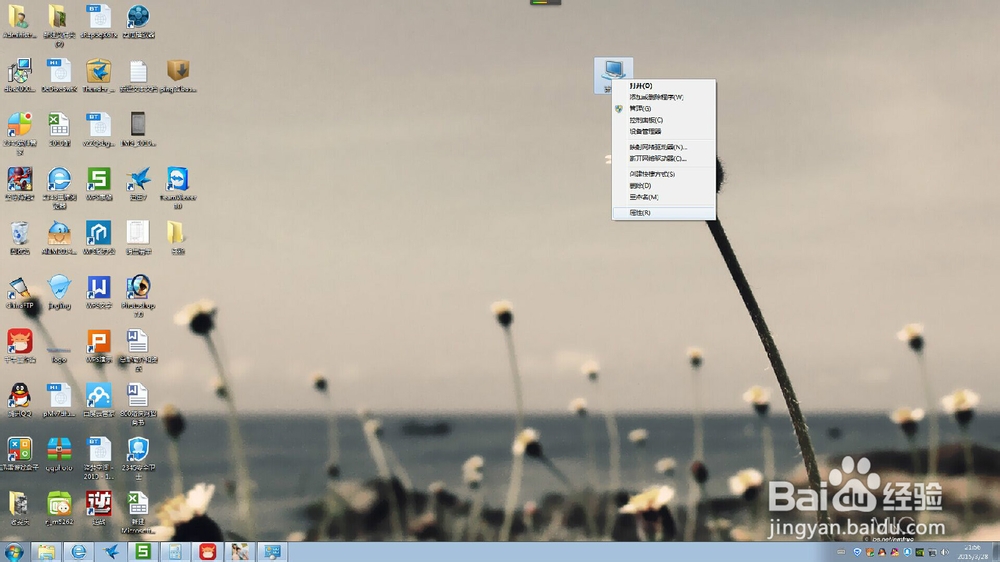The height and width of the screenshot is (562, 1000).
Task: Click Properties (R) at the menu bottom
Action: click(x=663, y=212)
